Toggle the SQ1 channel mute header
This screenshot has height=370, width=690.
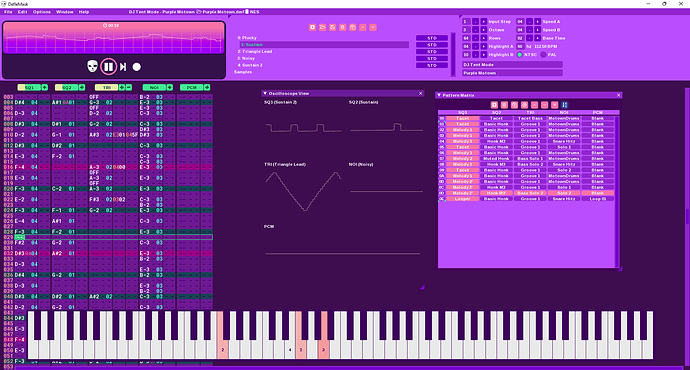coord(29,88)
